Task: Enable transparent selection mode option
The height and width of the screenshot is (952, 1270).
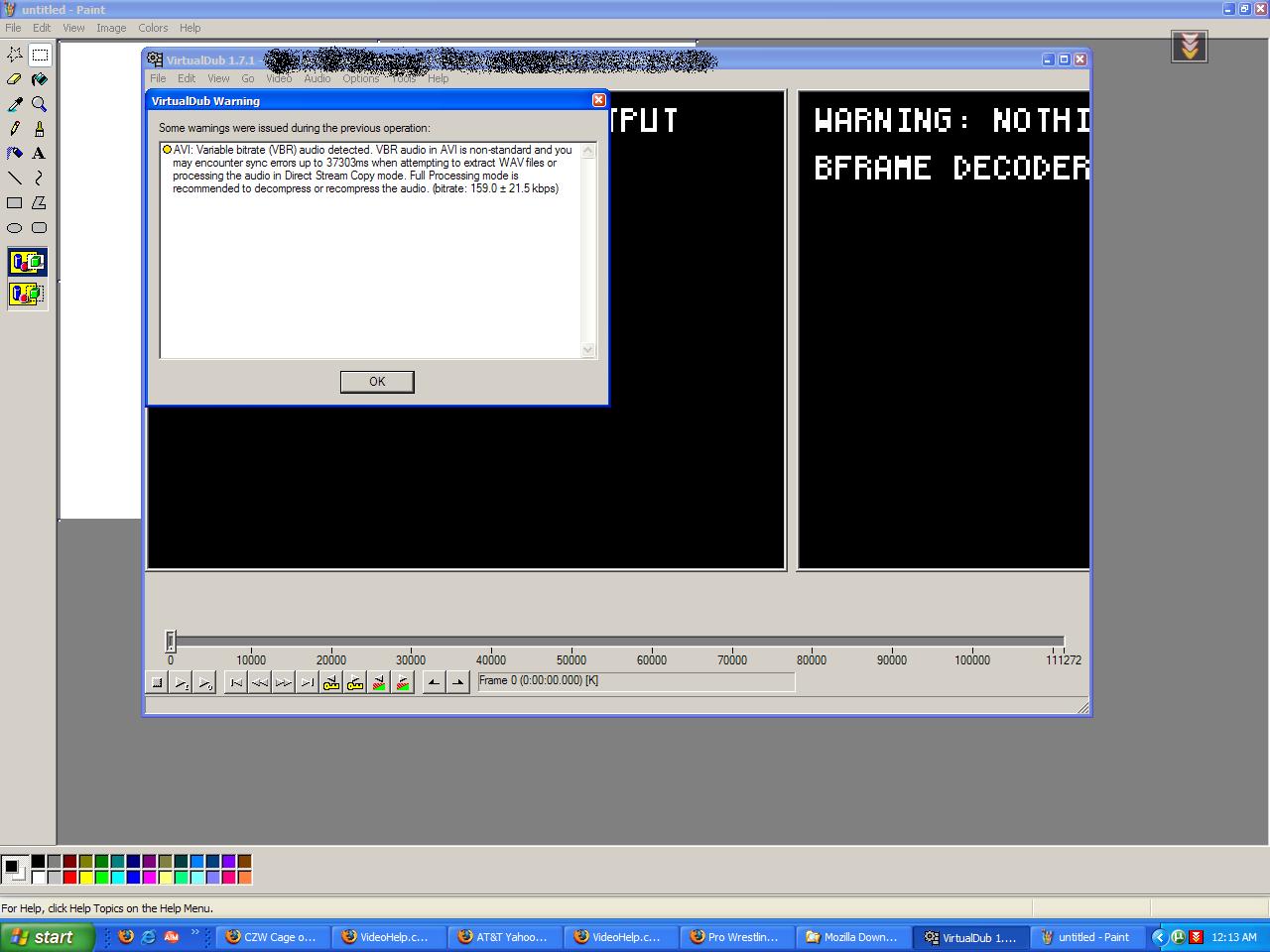Action: [x=27, y=295]
